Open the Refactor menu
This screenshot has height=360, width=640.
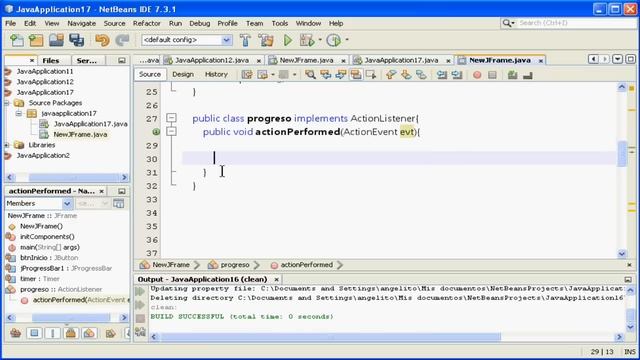point(147,23)
